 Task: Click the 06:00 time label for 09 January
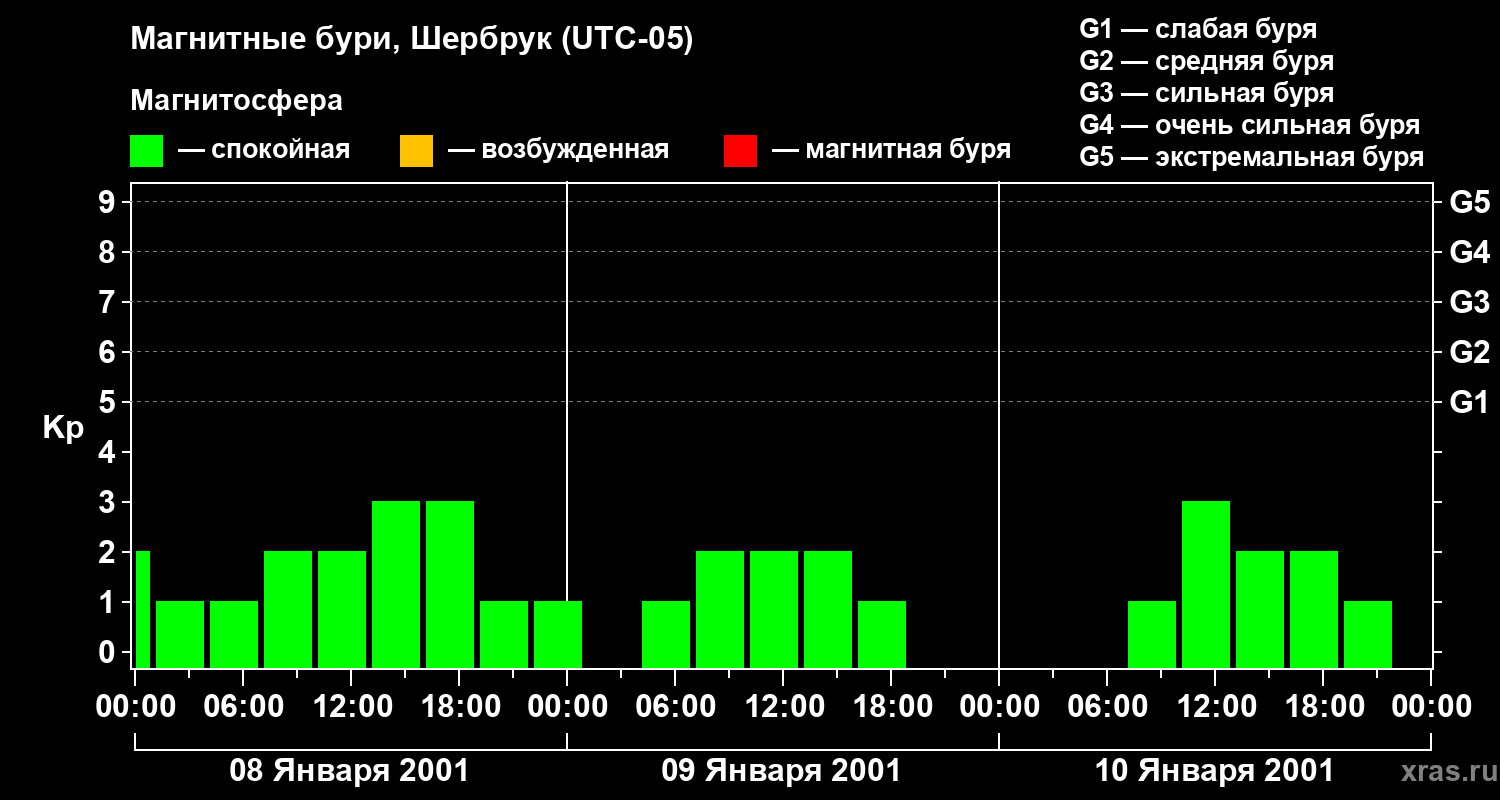point(674,706)
